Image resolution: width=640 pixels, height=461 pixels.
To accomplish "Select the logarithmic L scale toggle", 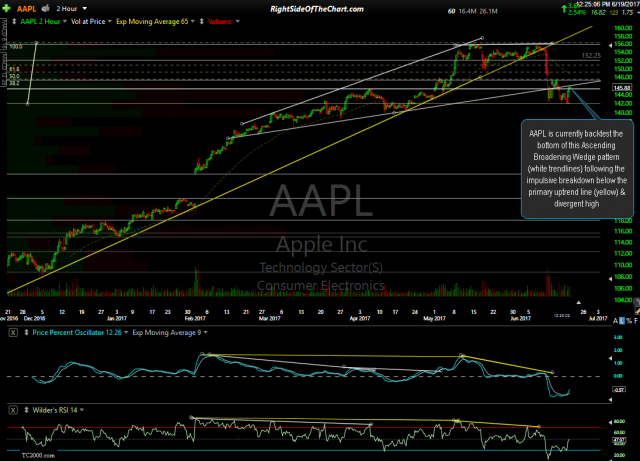I will point(622,321).
